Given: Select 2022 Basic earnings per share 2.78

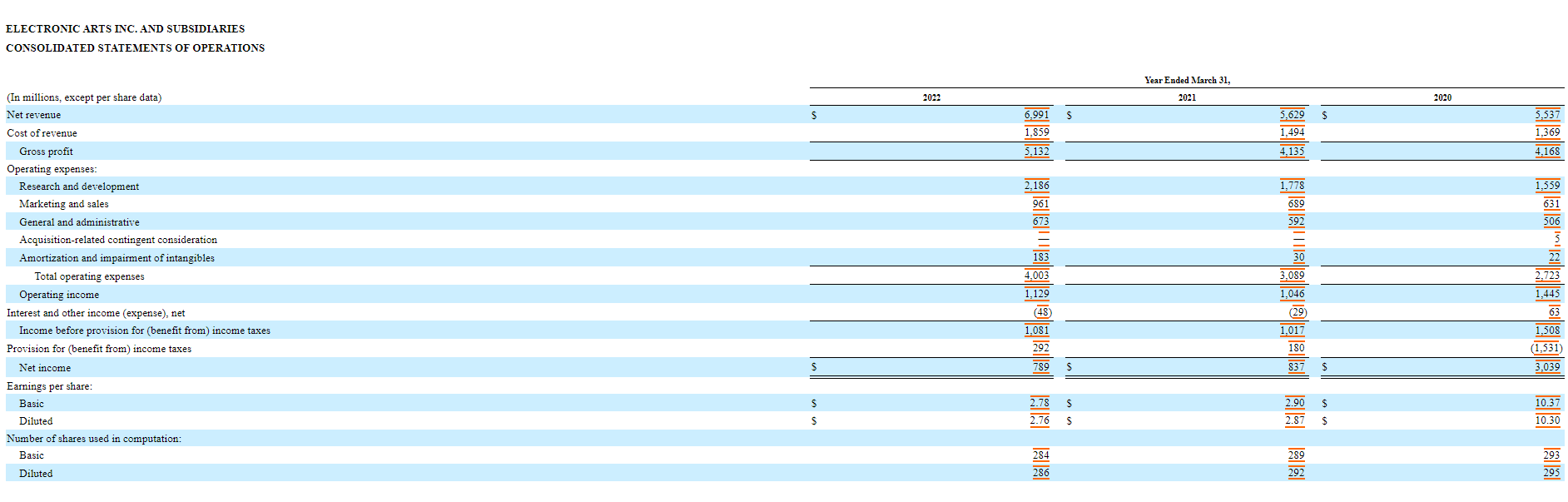Looking at the screenshot, I should (x=1040, y=403).
